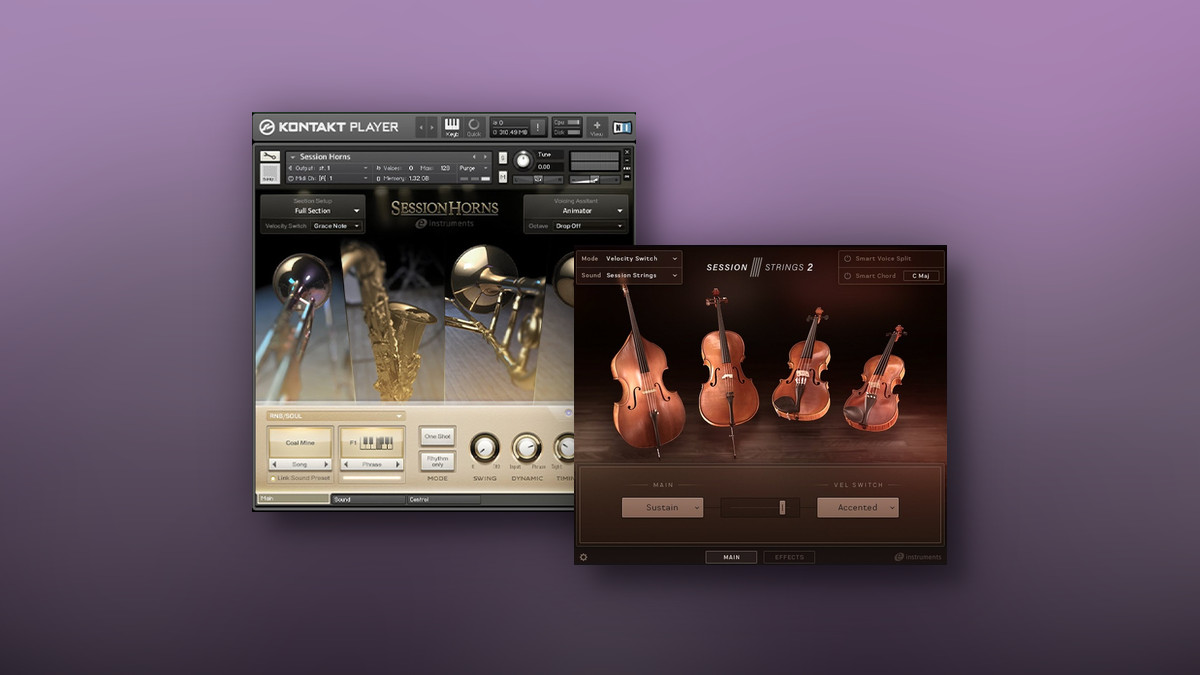Screen dimensions: 1200x675
Task: Click the Tune knob in Kontakt
Action: click(523, 160)
